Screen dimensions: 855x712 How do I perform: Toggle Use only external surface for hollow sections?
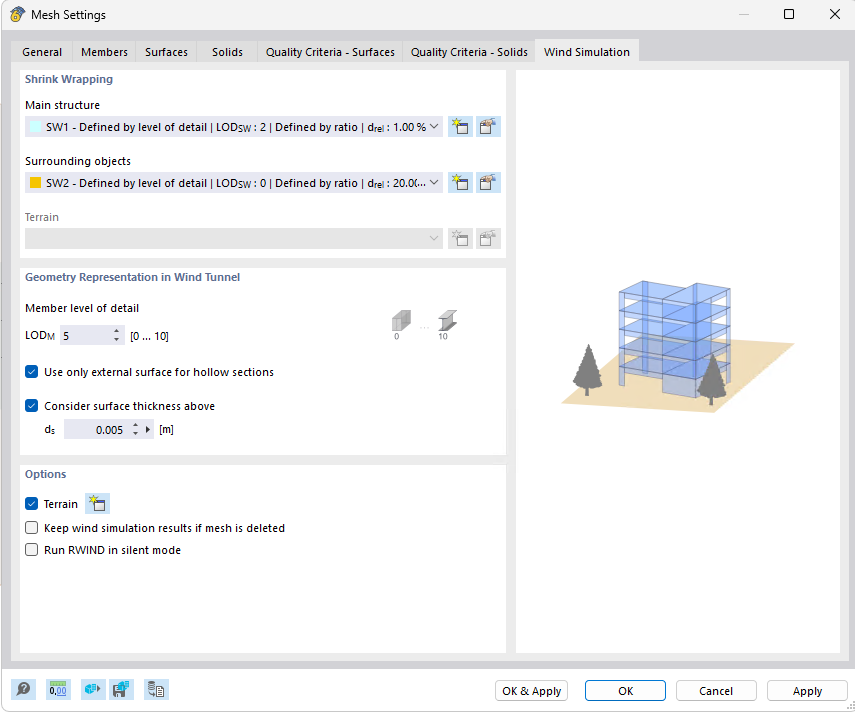[32, 372]
